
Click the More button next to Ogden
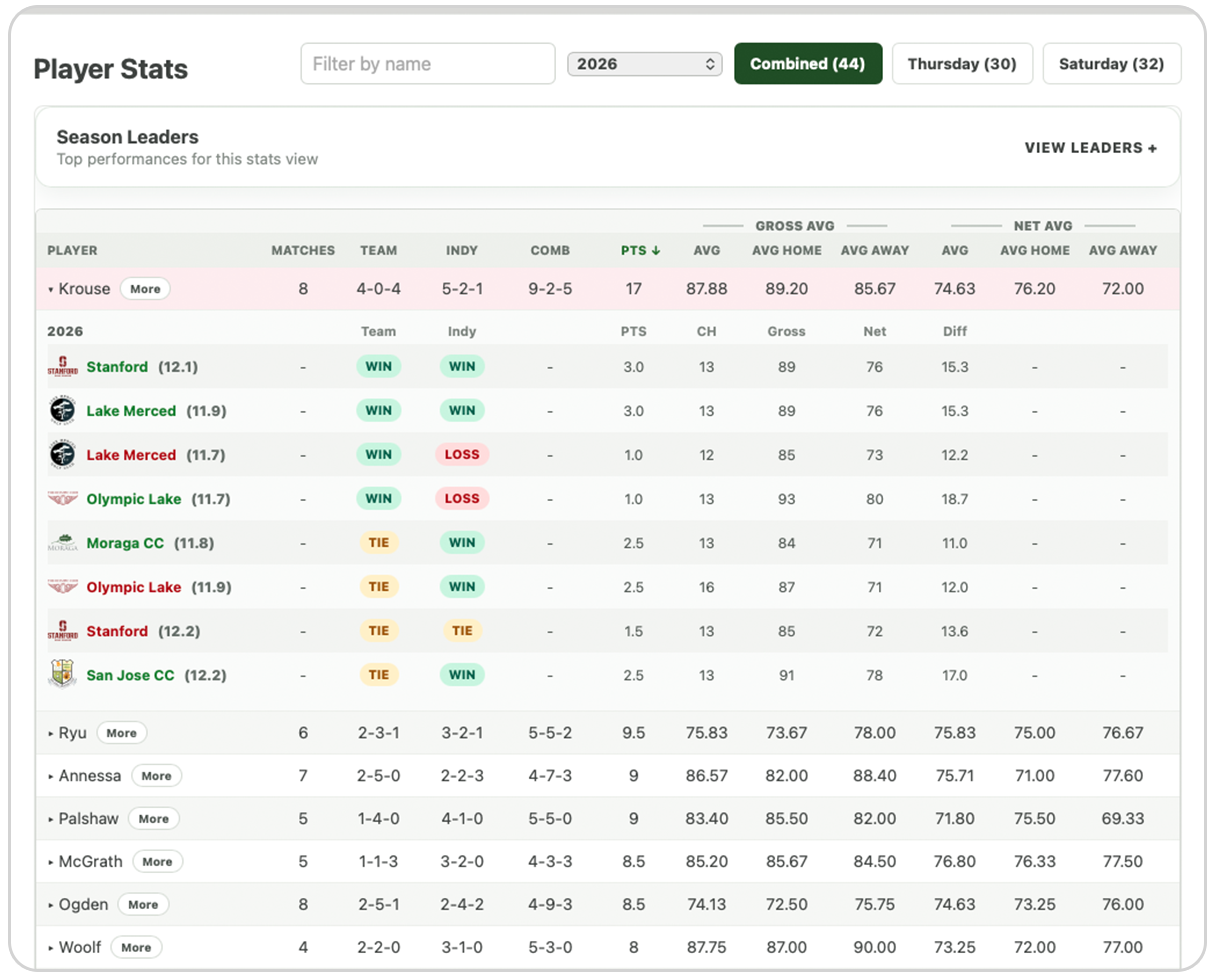143,905
